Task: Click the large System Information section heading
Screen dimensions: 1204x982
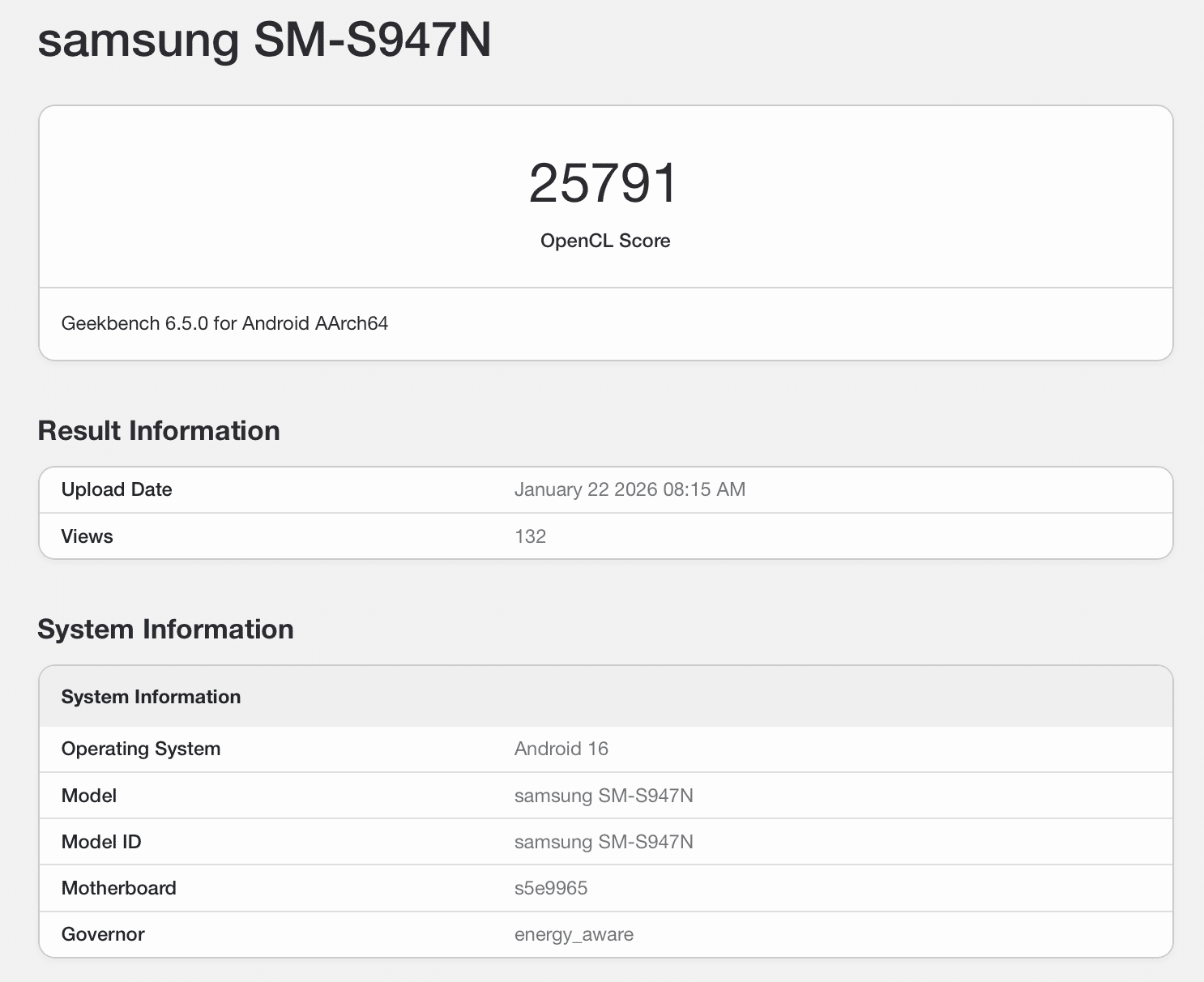Action: 165,629
